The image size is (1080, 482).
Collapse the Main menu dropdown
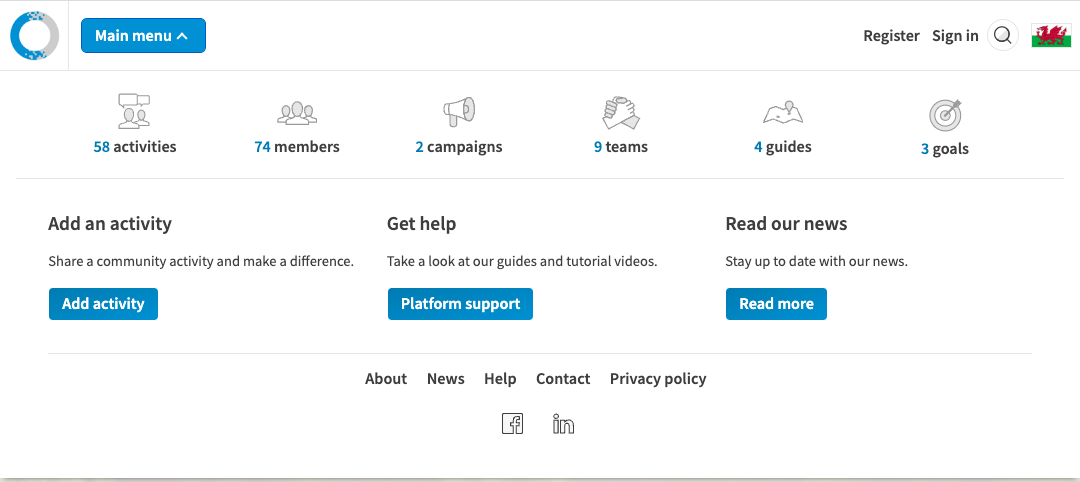(143, 35)
